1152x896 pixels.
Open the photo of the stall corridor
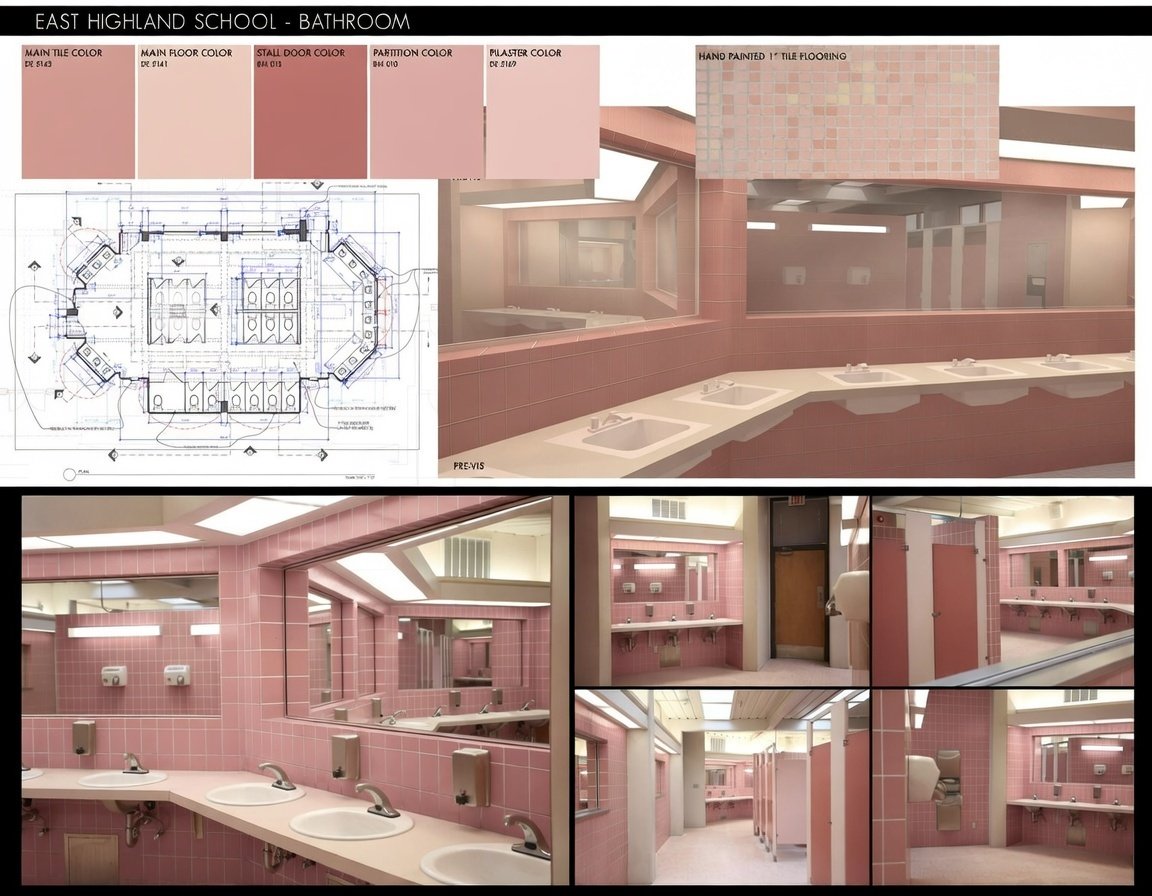[x=721, y=787]
